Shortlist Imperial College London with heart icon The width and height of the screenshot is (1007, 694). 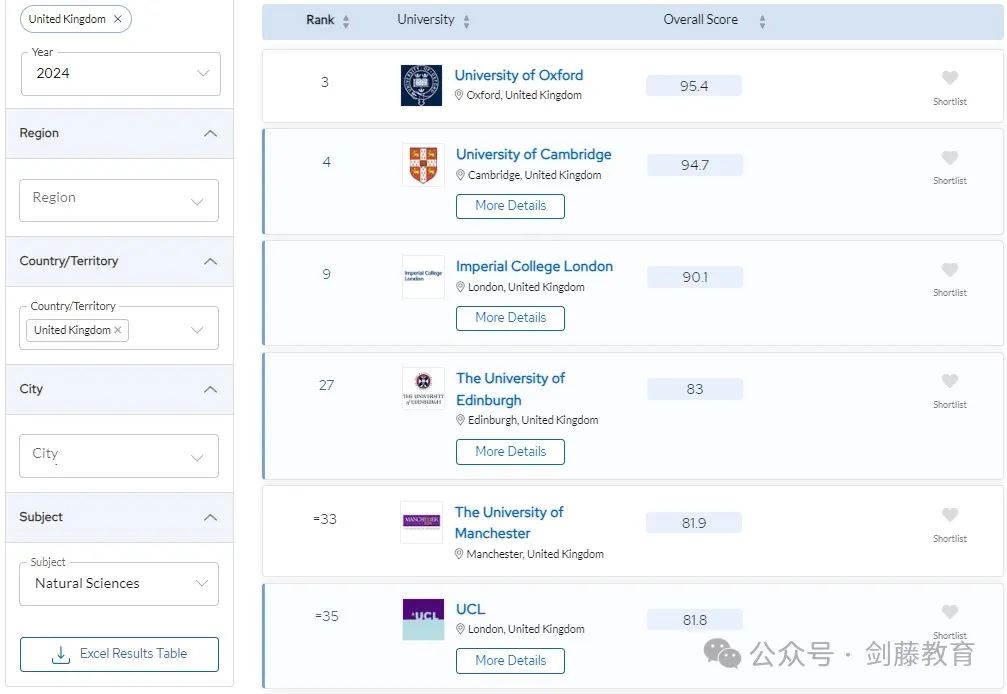pyautogui.click(x=950, y=269)
